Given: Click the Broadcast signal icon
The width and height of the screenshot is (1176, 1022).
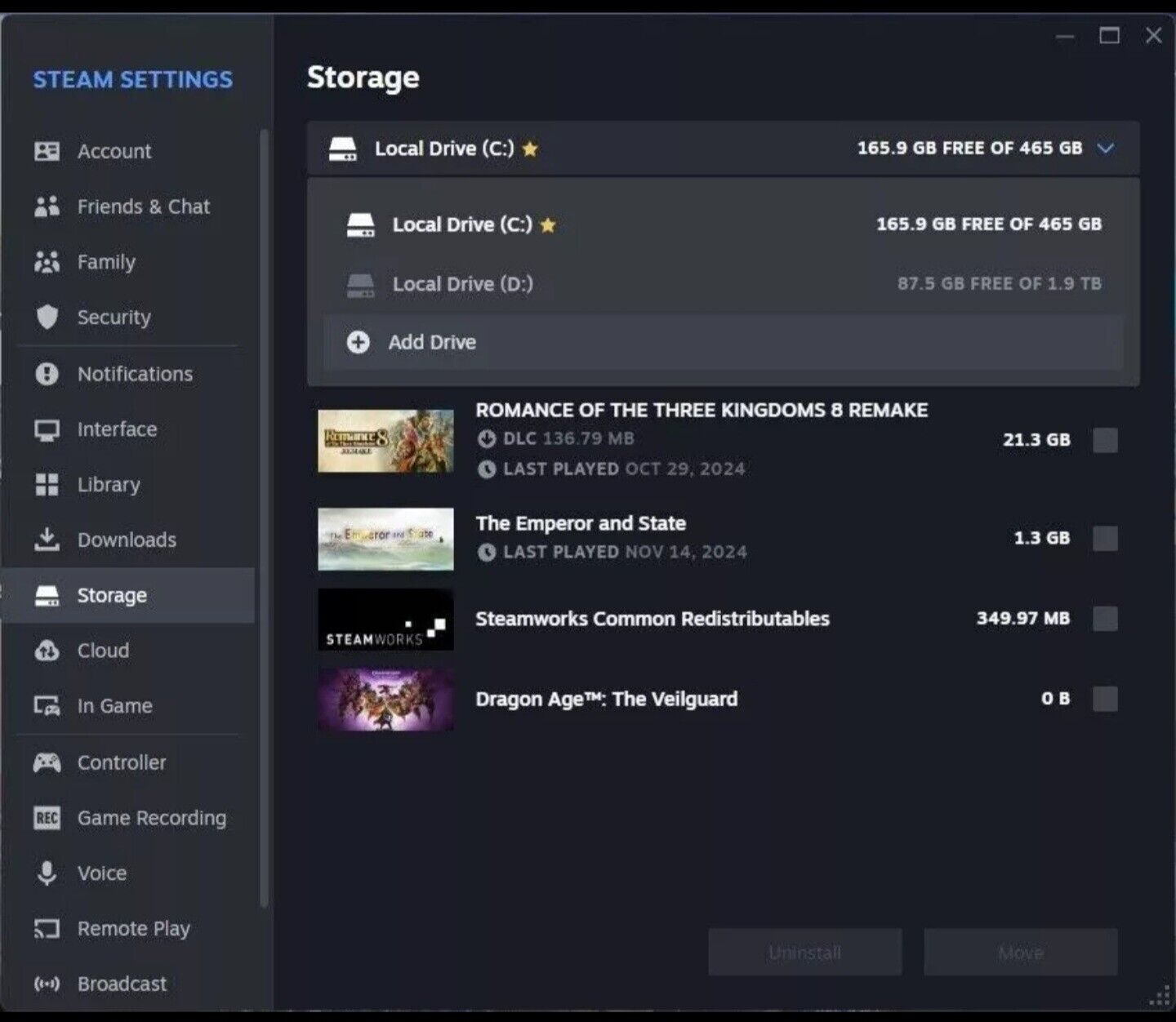Looking at the screenshot, I should pyautogui.click(x=47, y=984).
